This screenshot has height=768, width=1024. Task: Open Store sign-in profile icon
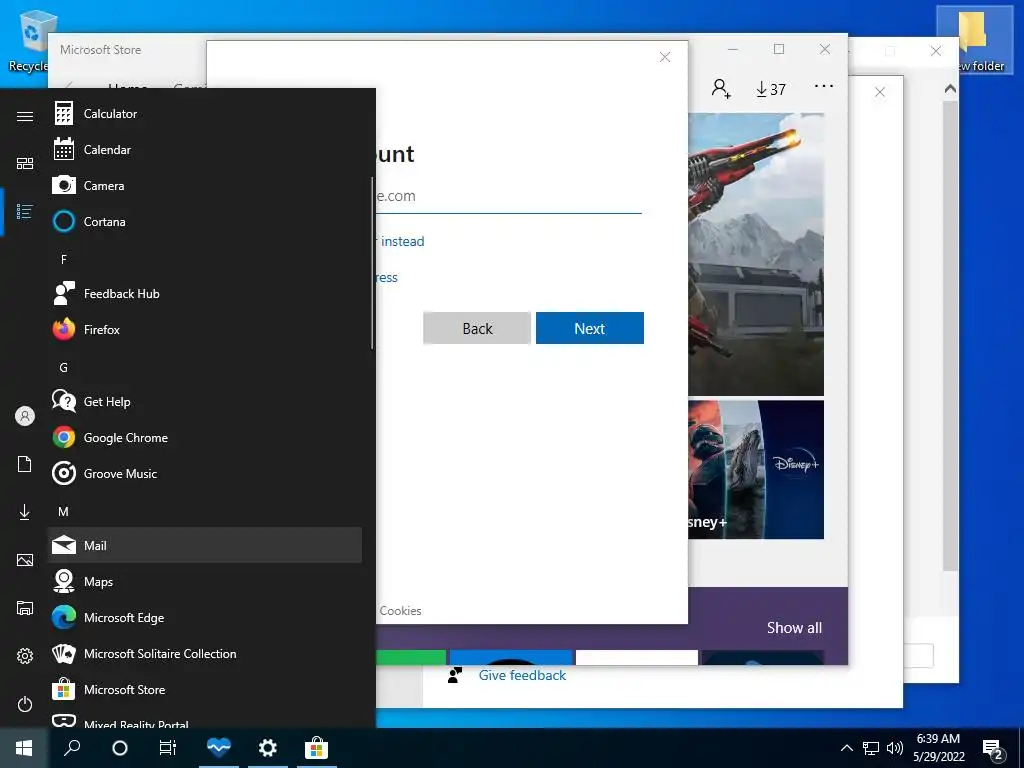click(721, 88)
